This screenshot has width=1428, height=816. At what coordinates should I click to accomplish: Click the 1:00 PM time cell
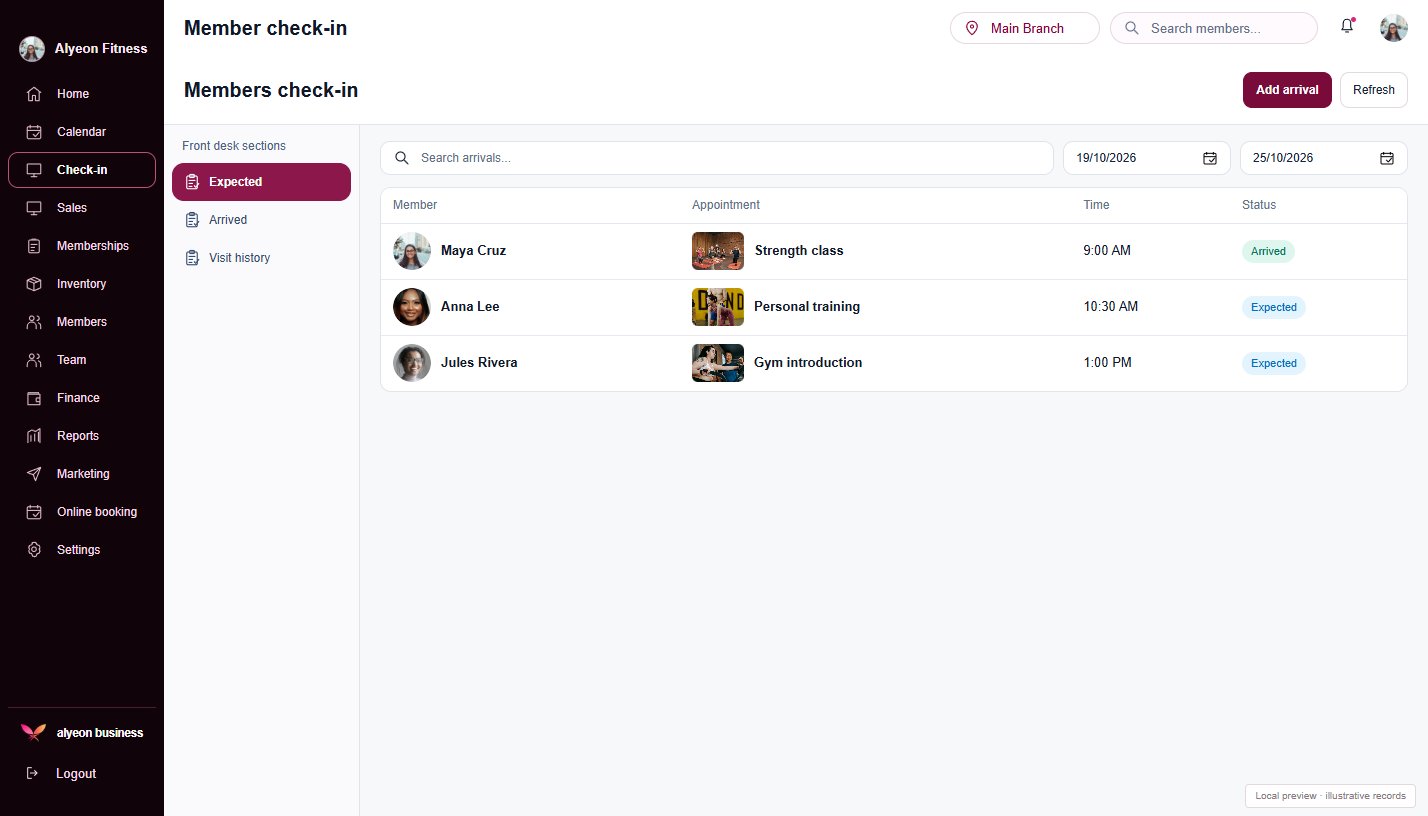click(1108, 363)
